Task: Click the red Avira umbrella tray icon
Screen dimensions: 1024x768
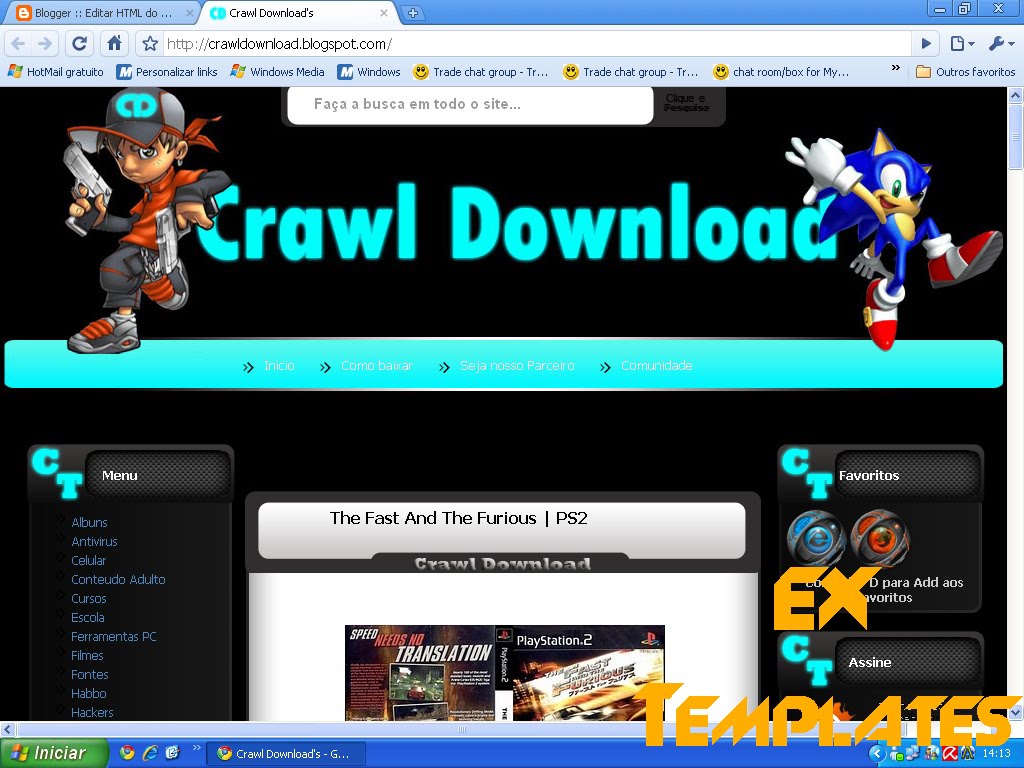Action: click(x=950, y=754)
